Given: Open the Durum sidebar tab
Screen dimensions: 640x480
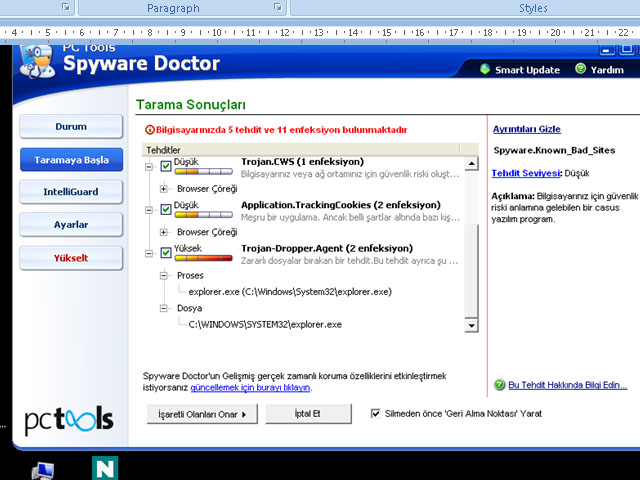Looking at the screenshot, I should [x=71, y=127].
